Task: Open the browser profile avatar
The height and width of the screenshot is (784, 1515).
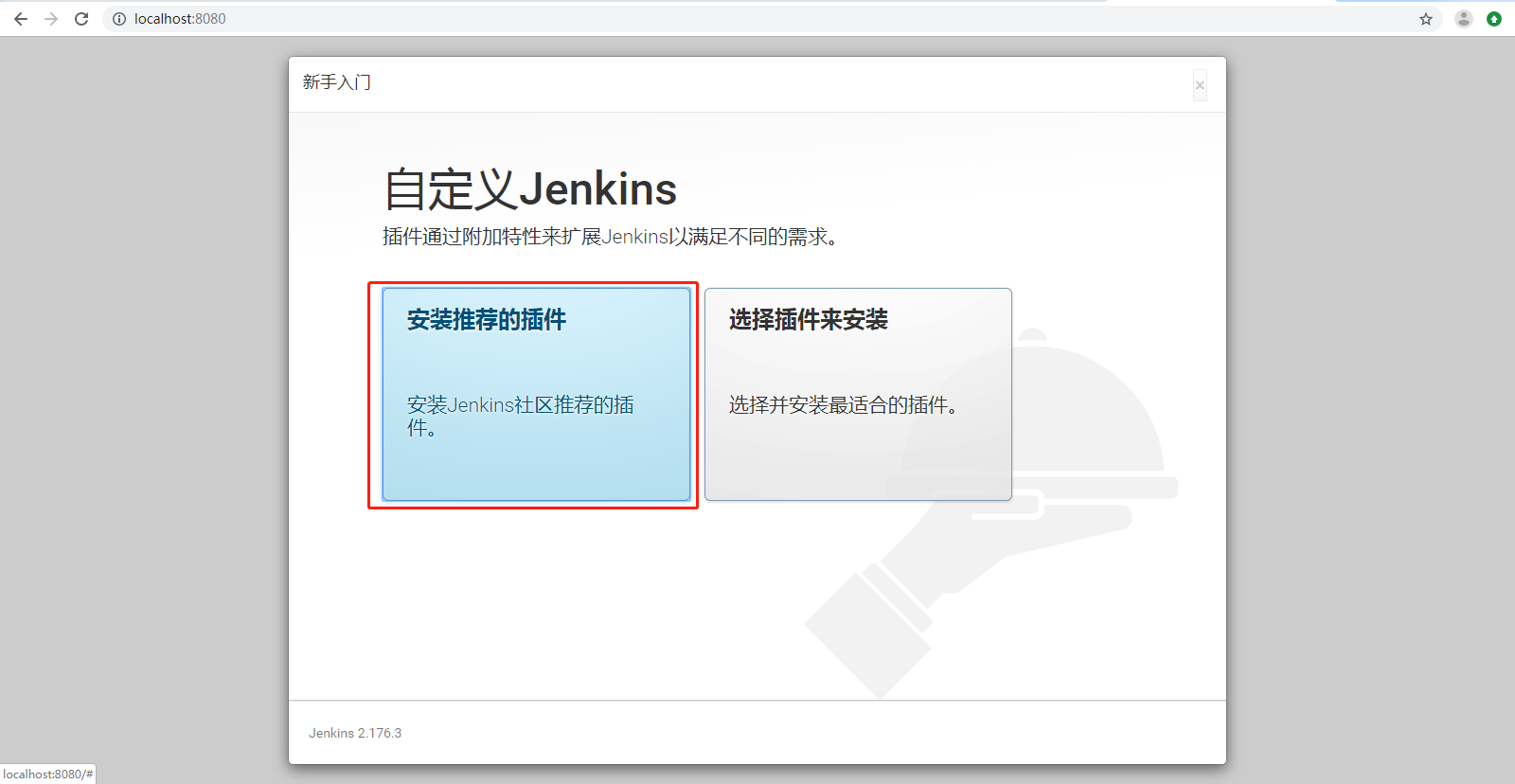Action: point(1464,19)
